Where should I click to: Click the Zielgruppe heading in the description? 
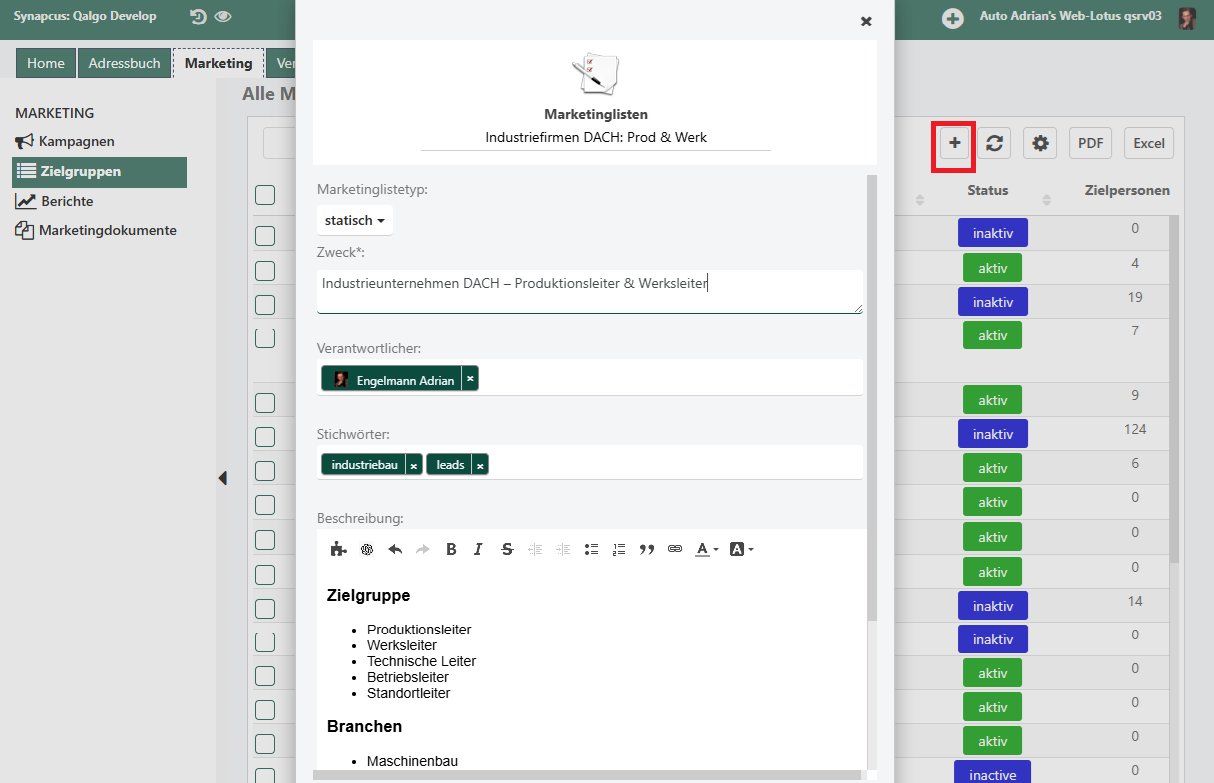369,595
